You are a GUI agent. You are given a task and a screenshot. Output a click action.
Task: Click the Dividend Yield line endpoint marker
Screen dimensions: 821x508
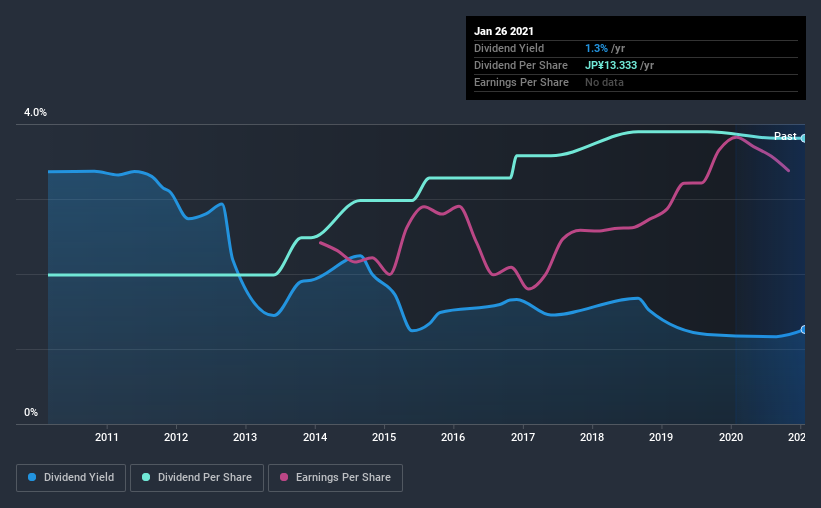(804, 329)
